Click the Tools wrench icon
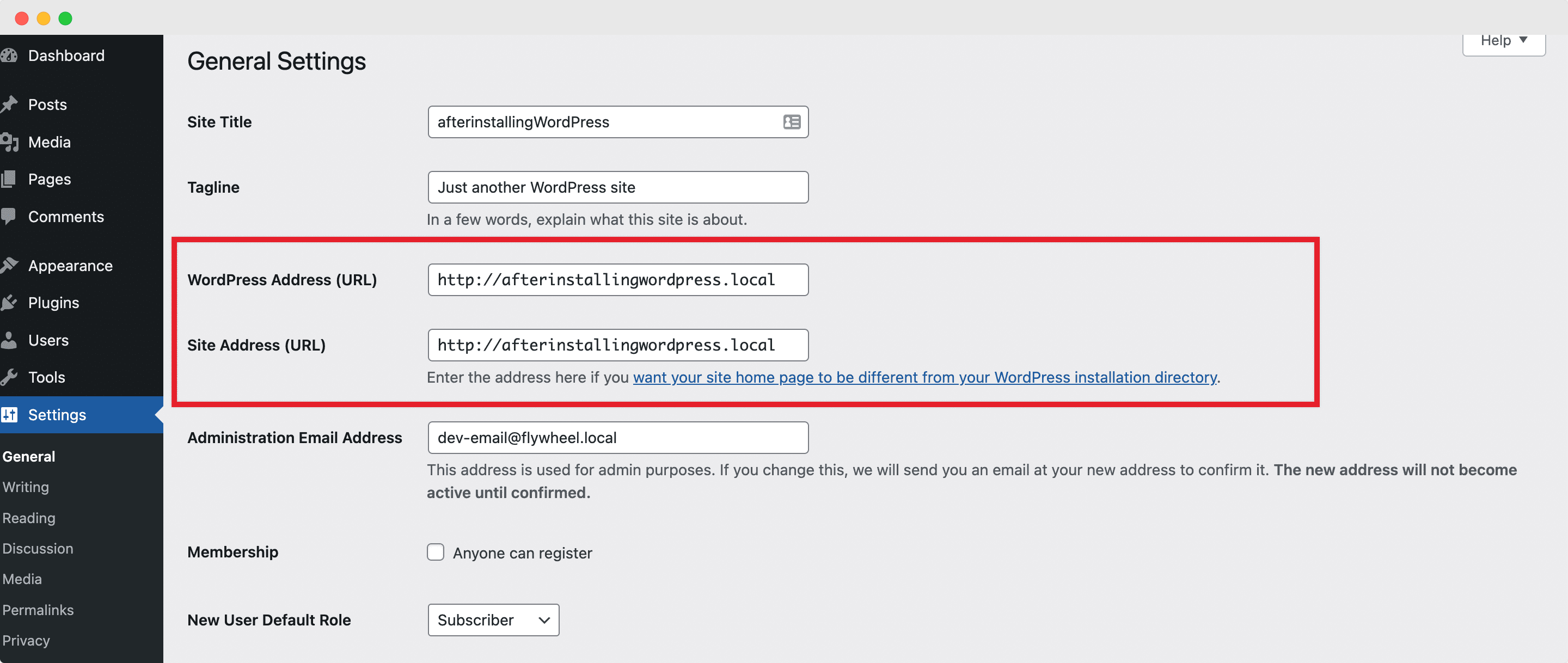The height and width of the screenshot is (663, 1568). (x=9, y=377)
